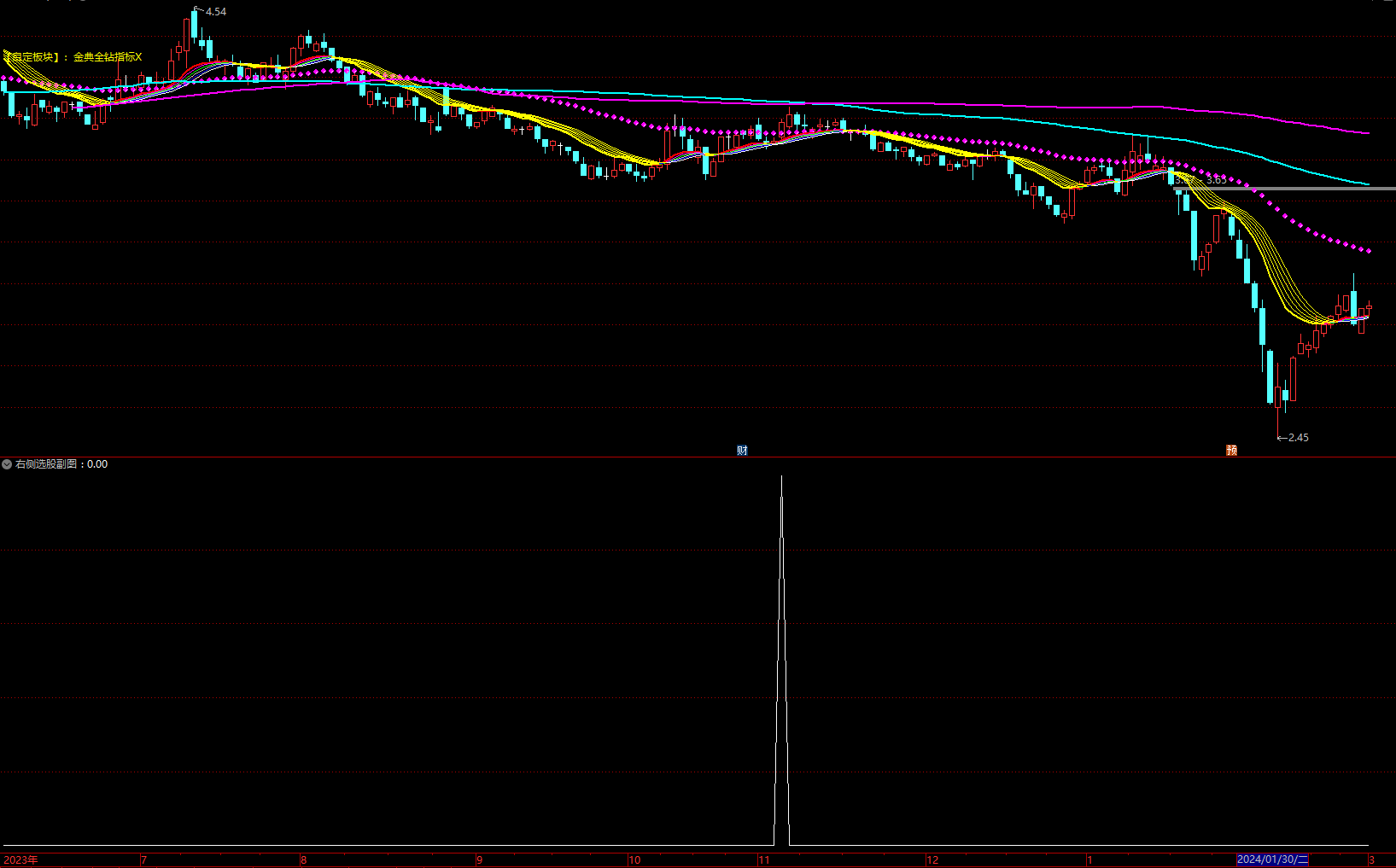
Task: Click month 10 on the time axis
Action: 634,859
